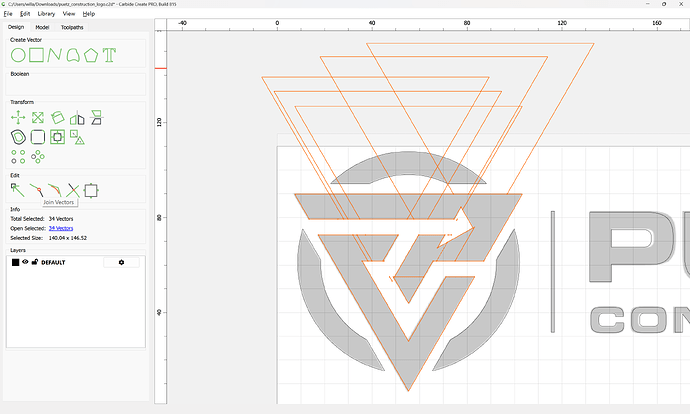Open the Help menu

click(x=89, y=14)
